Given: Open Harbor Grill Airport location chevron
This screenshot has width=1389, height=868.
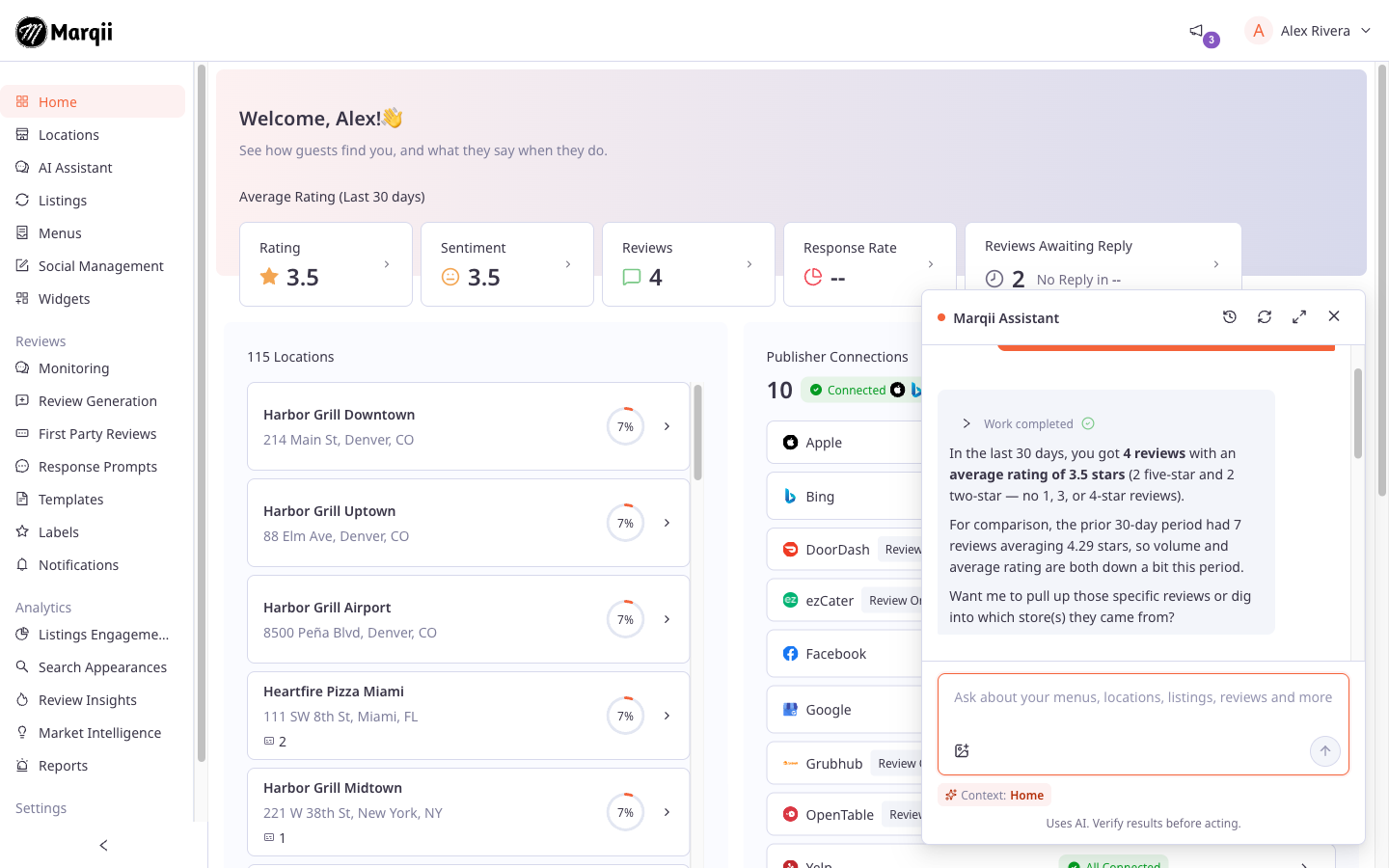Looking at the screenshot, I should 667,619.
